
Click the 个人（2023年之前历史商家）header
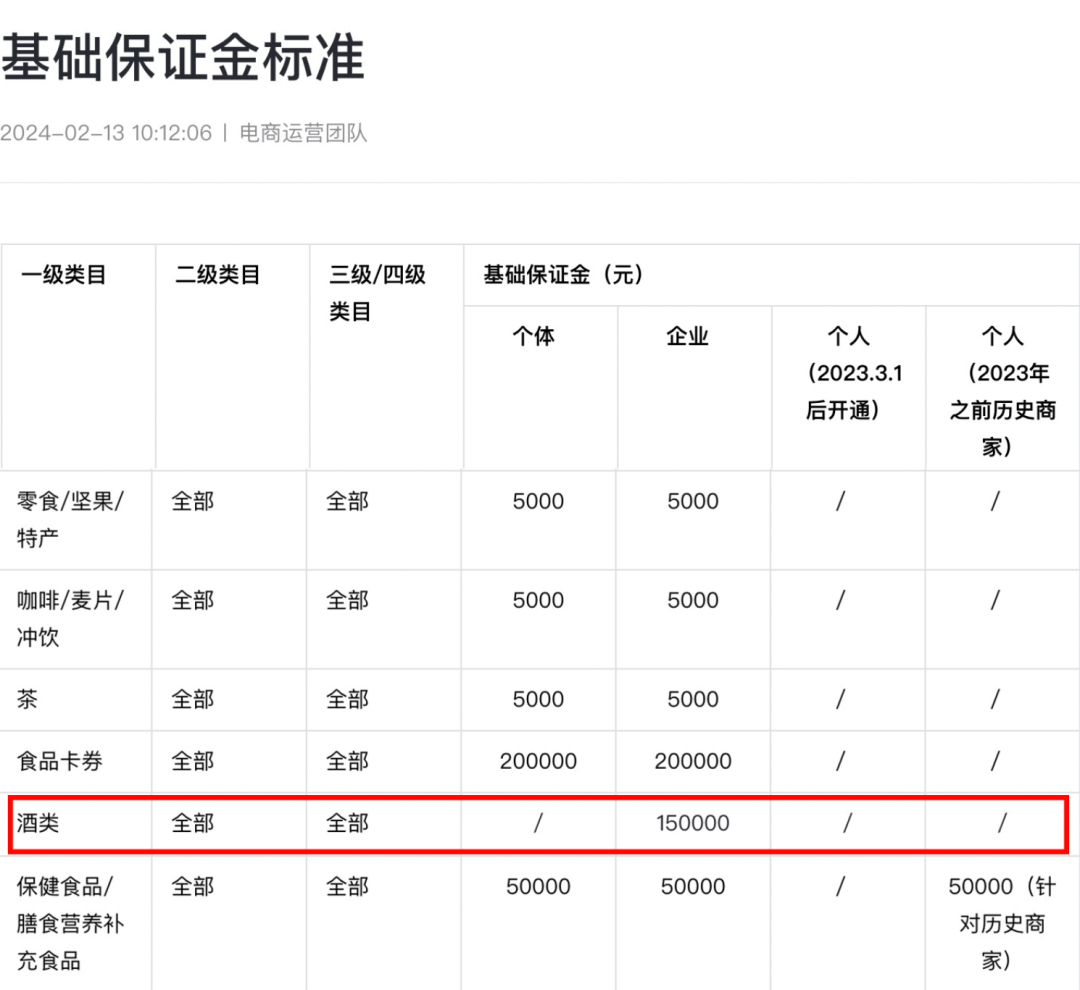pos(1003,391)
